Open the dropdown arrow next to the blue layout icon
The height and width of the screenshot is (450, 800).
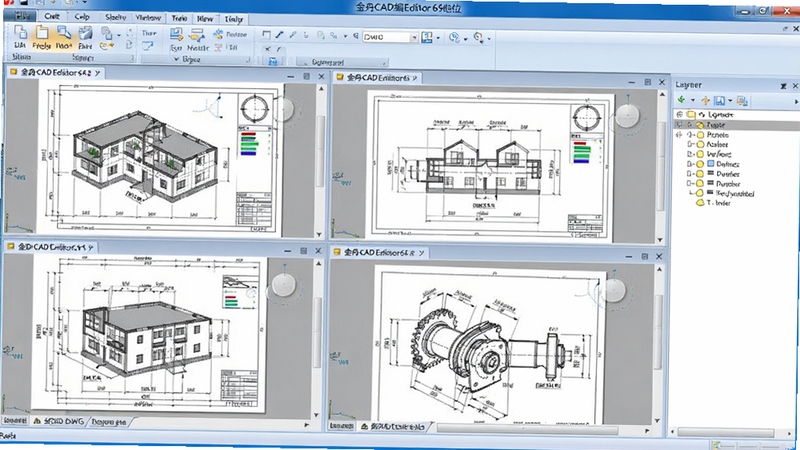(438, 38)
